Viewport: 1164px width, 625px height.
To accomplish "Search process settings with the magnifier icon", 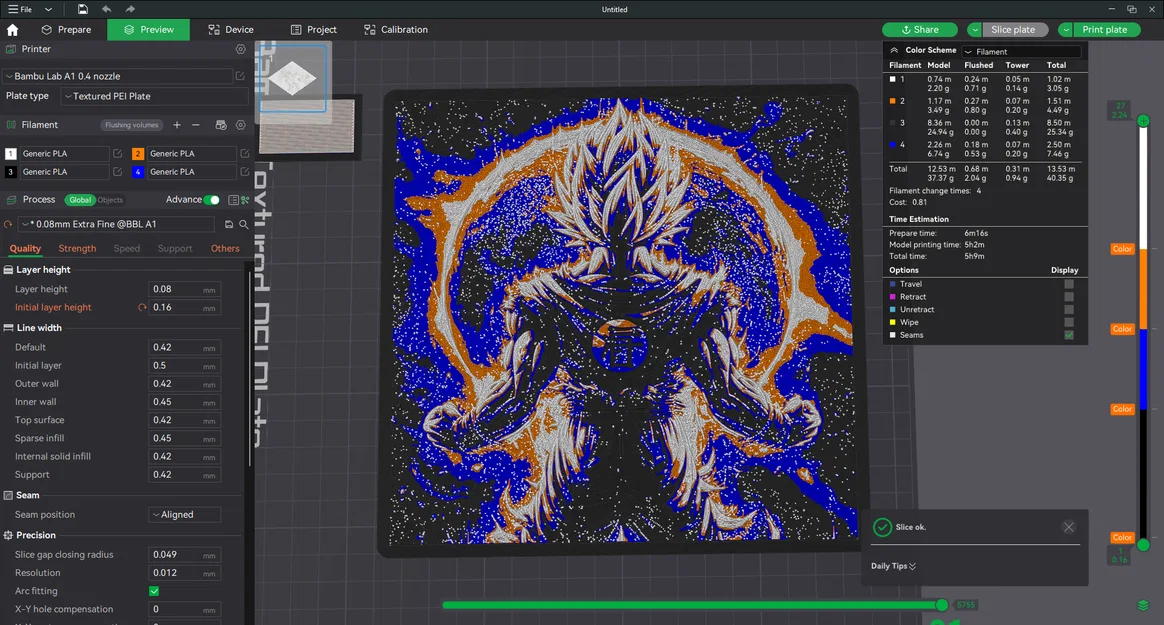I will (x=243, y=224).
